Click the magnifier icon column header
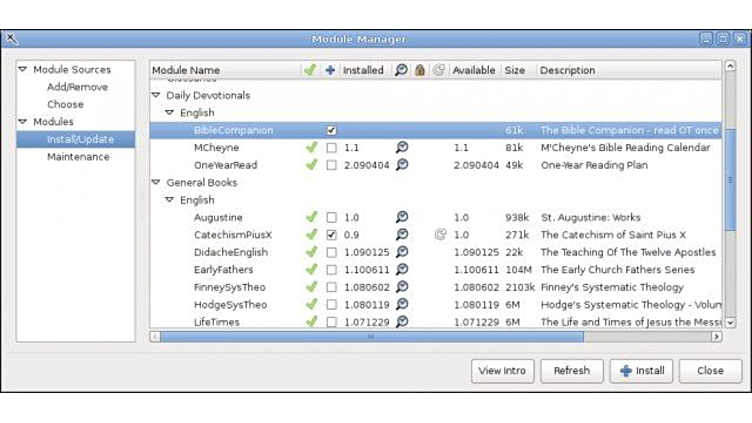Viewport: 752px width, 423px height. pos(401,70)
